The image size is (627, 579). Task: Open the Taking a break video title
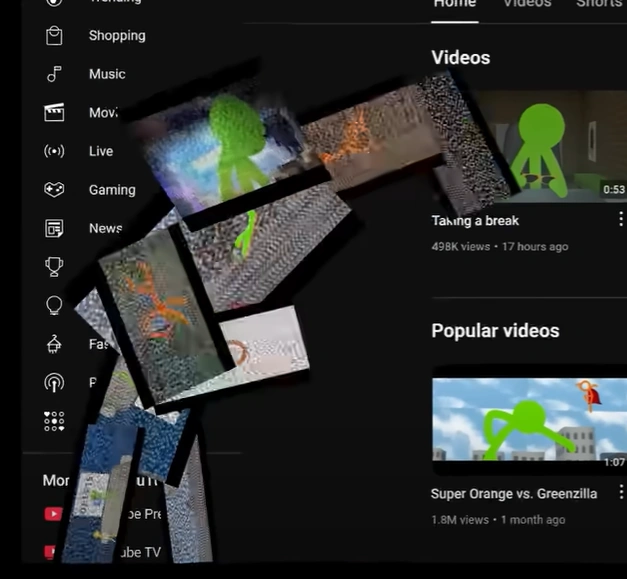pos(475,221)
